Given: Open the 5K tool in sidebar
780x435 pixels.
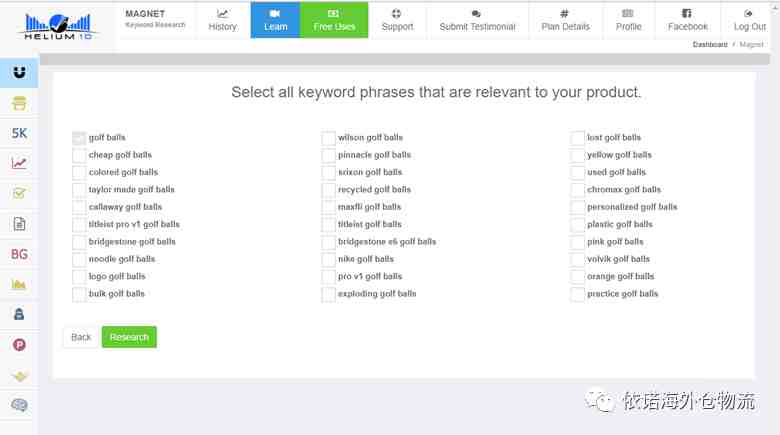Looking at the screenshot, I should [x=19, y=133].
